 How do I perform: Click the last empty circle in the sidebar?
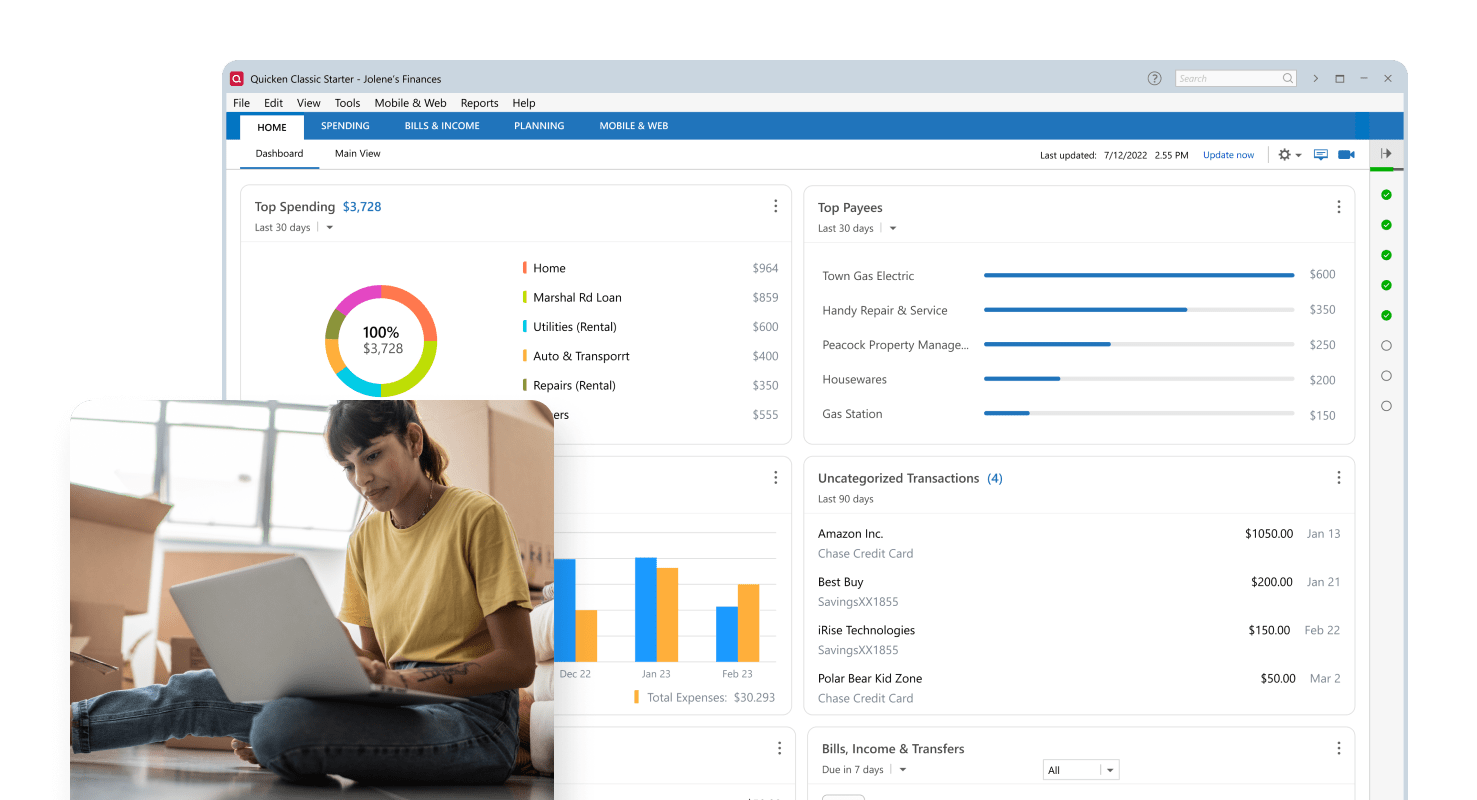coord(1386,406)
